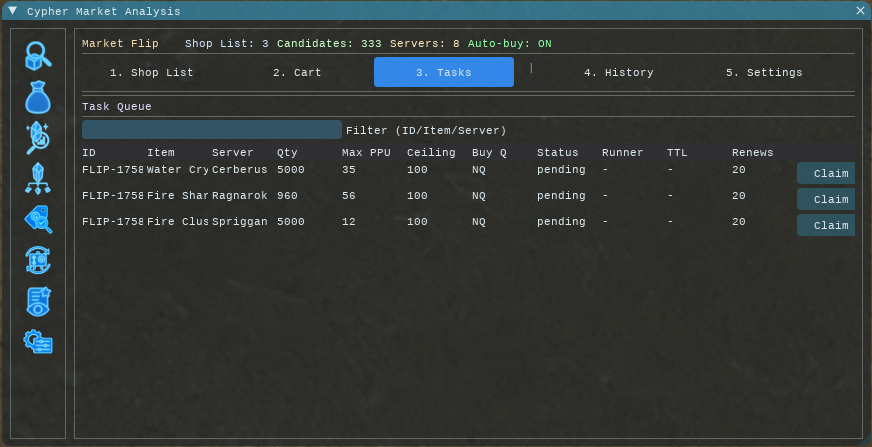Select the Tasks tab
Image resolution: width=872 pixels, height=447 pixels.
(x=444, y=73)
